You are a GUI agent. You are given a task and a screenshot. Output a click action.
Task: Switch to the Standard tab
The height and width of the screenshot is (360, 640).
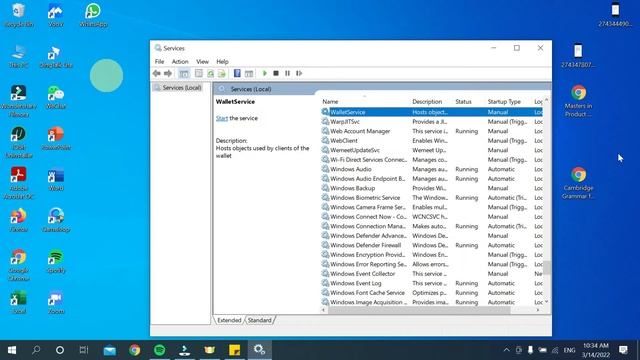pos(260,320)
